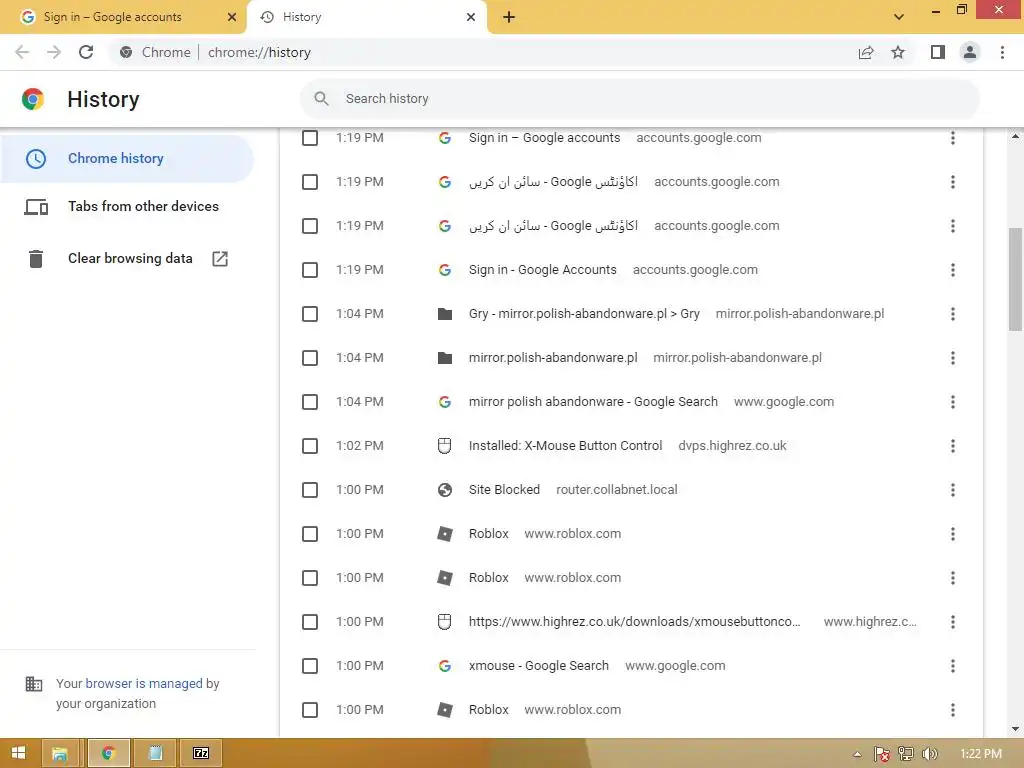Viewport: 1024px width, 768px height.
Task: Open File Explorer from the taskbar
Action: tap(60, 754)
